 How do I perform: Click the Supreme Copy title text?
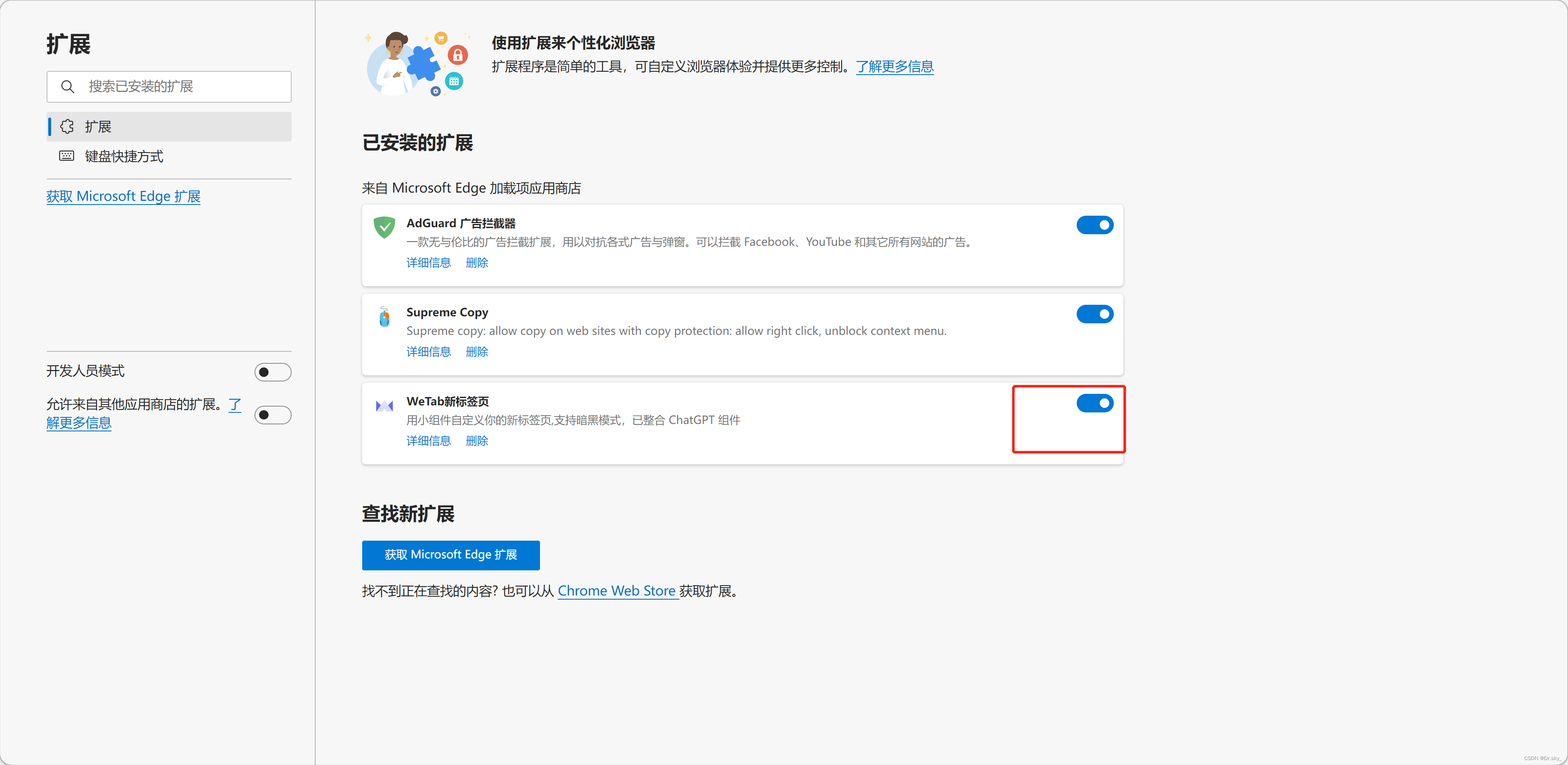[x=448, y=312]
